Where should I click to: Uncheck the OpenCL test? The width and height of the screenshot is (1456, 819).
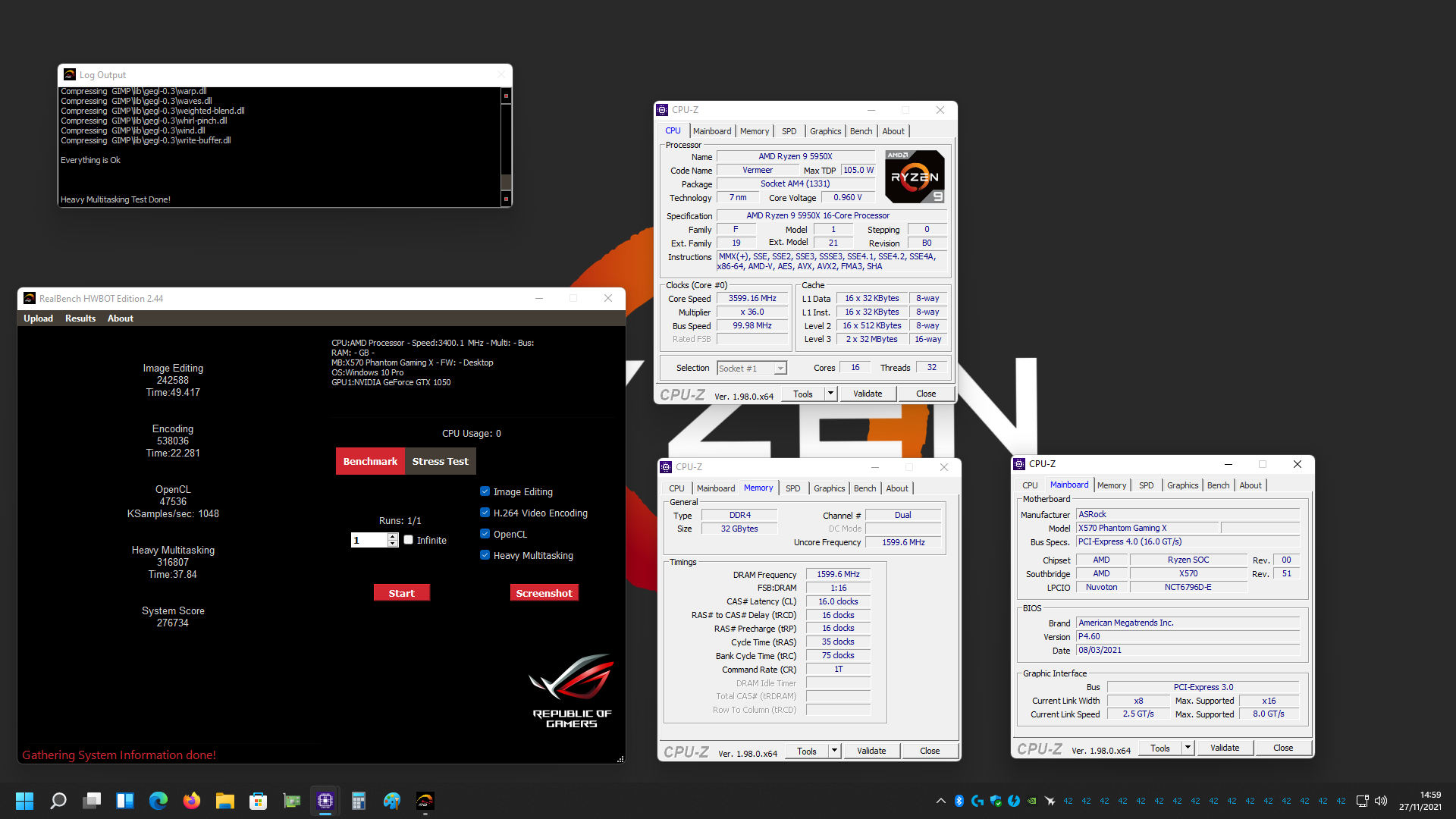click(485, 534)
